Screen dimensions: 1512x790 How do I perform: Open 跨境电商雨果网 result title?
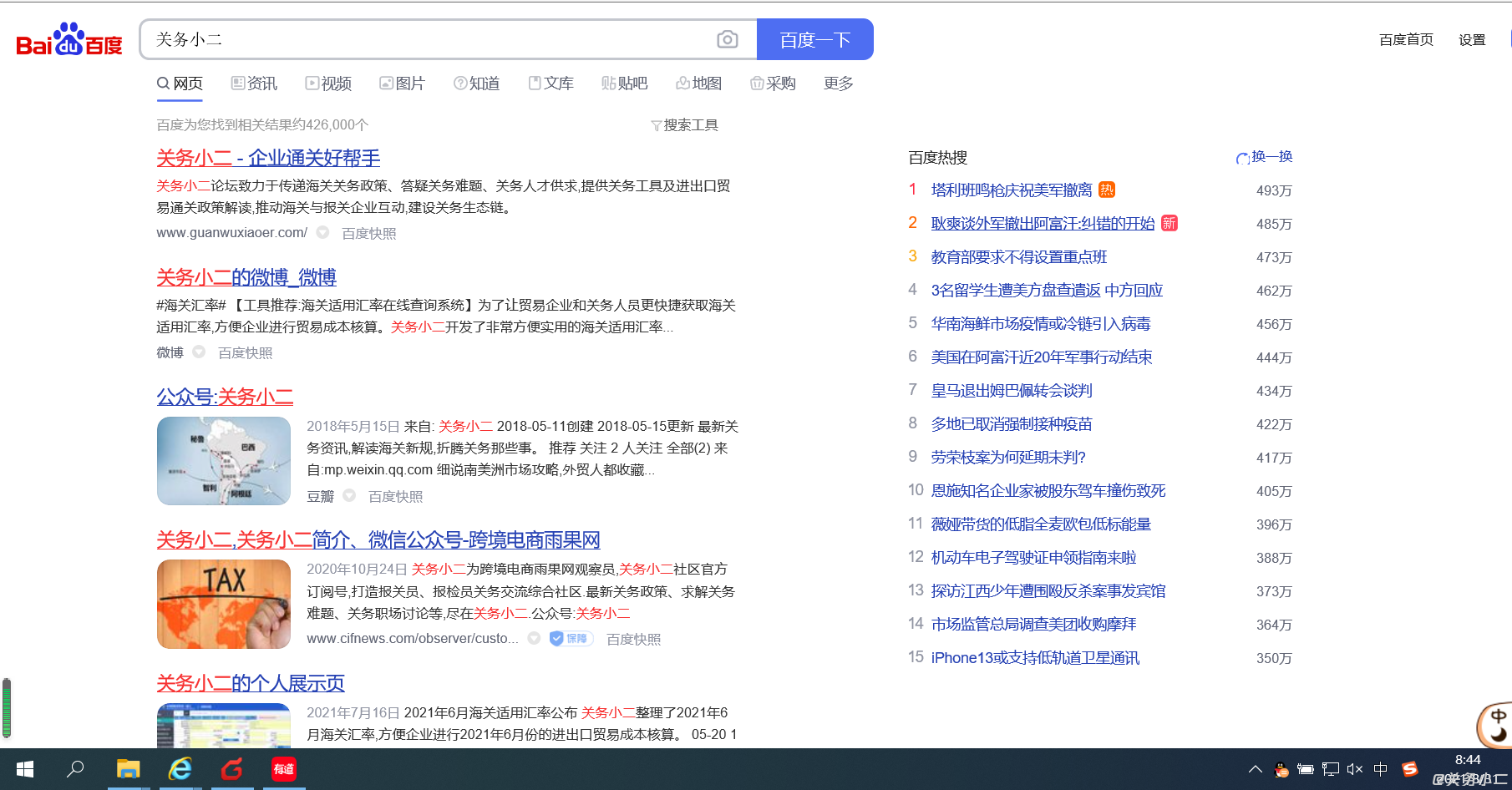[x=378, y=540]
